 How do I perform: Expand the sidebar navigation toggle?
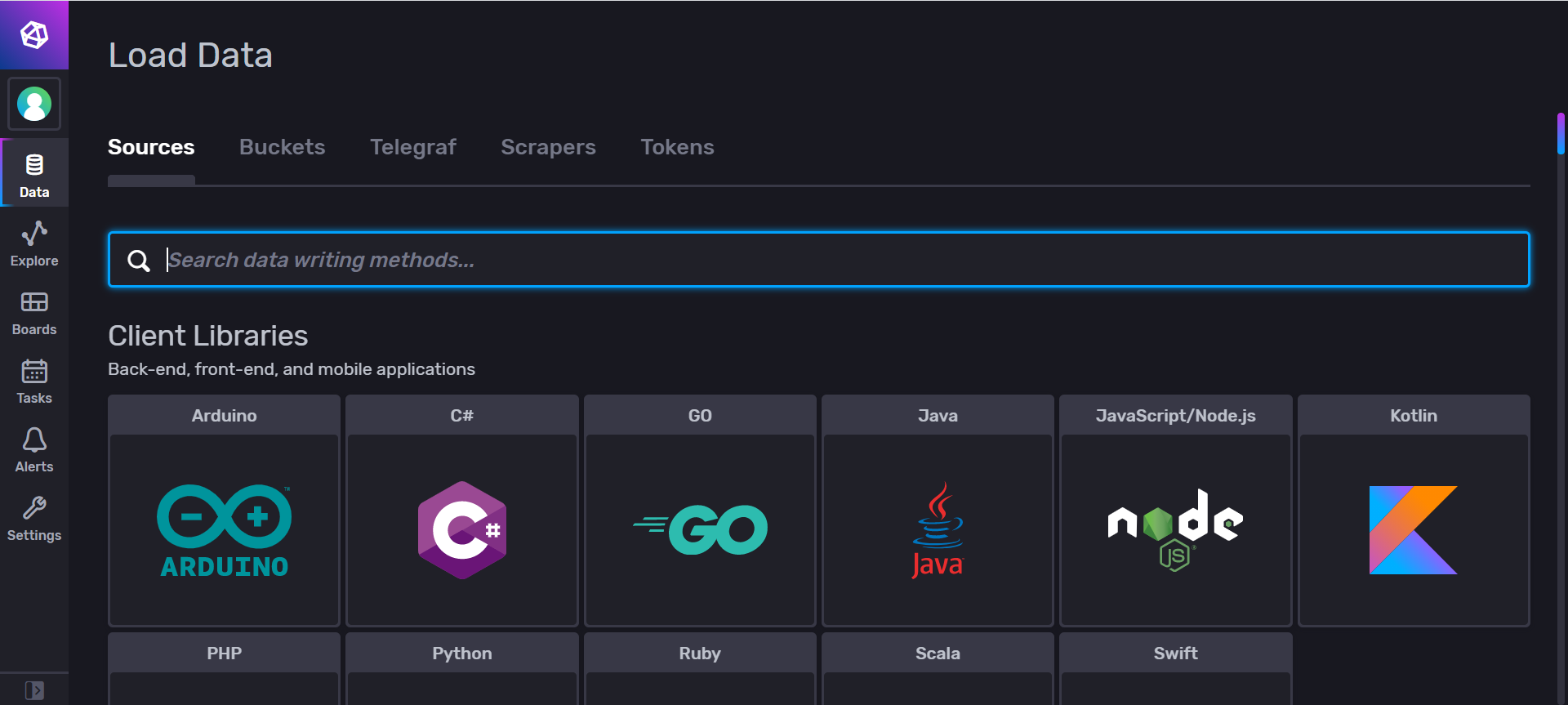click(34, 689)
